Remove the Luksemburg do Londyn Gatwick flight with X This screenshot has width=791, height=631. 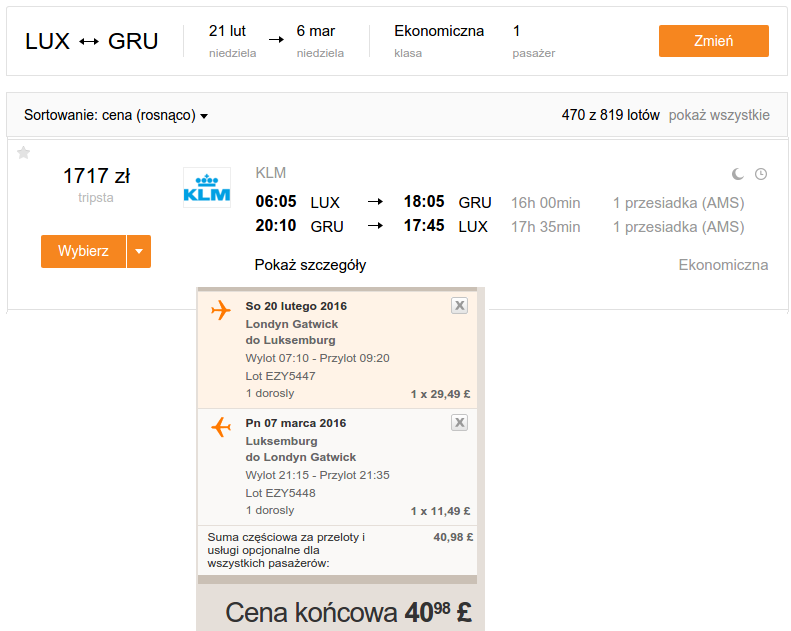(x=459, y=423)
